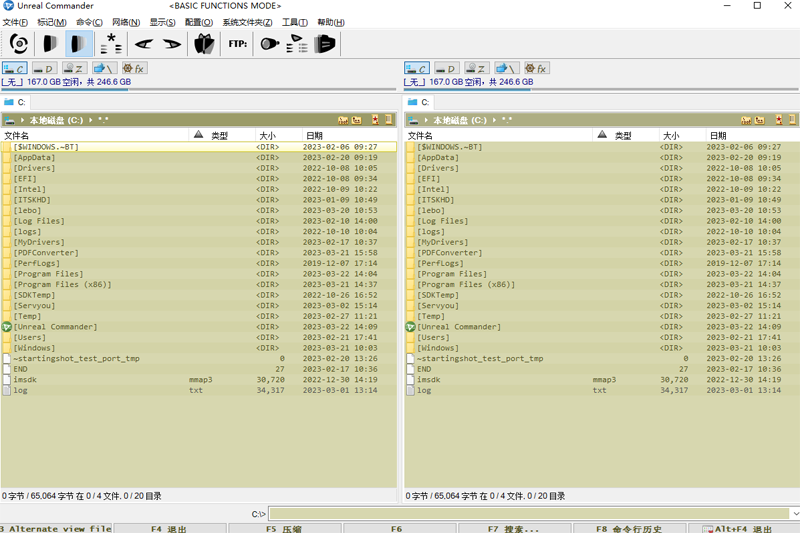Click the [无] volume label link in left panel
Viewport: 800px width, 533px height.
click(12, 82)
